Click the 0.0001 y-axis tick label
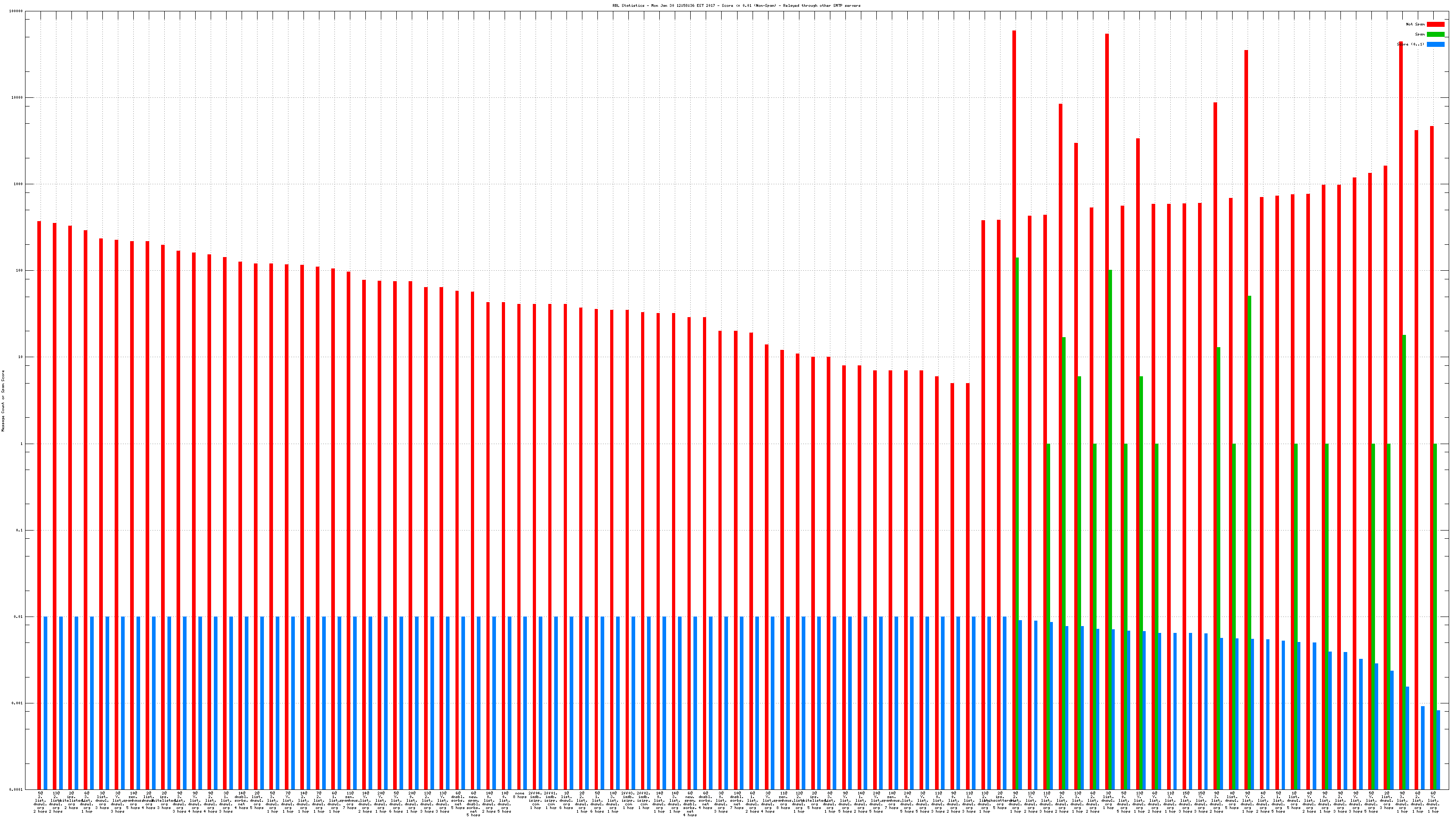The width and height of the screenshot is (1456, 819). tap(16, 789)
